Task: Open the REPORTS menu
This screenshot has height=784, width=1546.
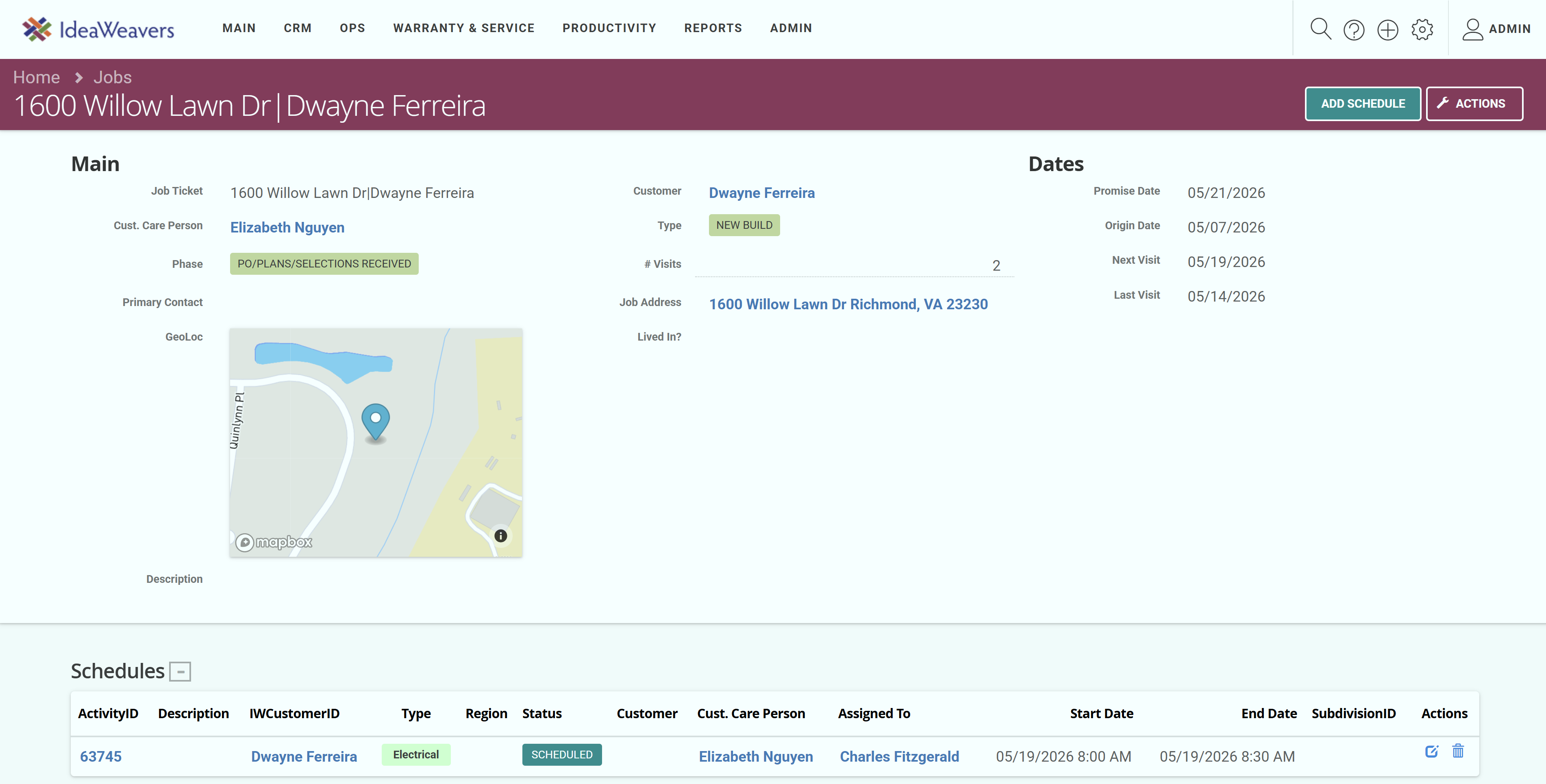Action: pyautogui.click(x=713, y=28)
